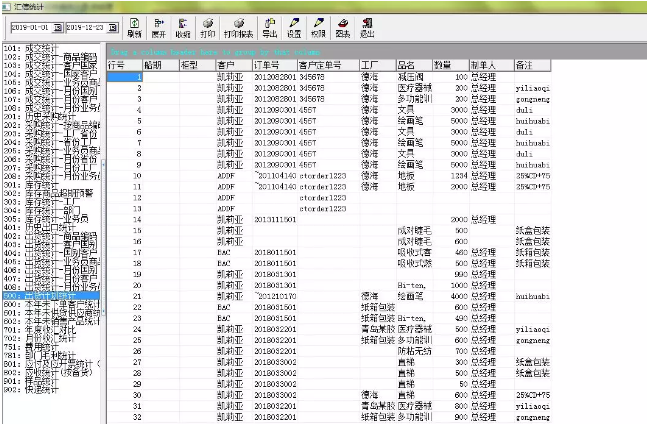Sort by the 客户定单号 column header

tap(328, 65)
